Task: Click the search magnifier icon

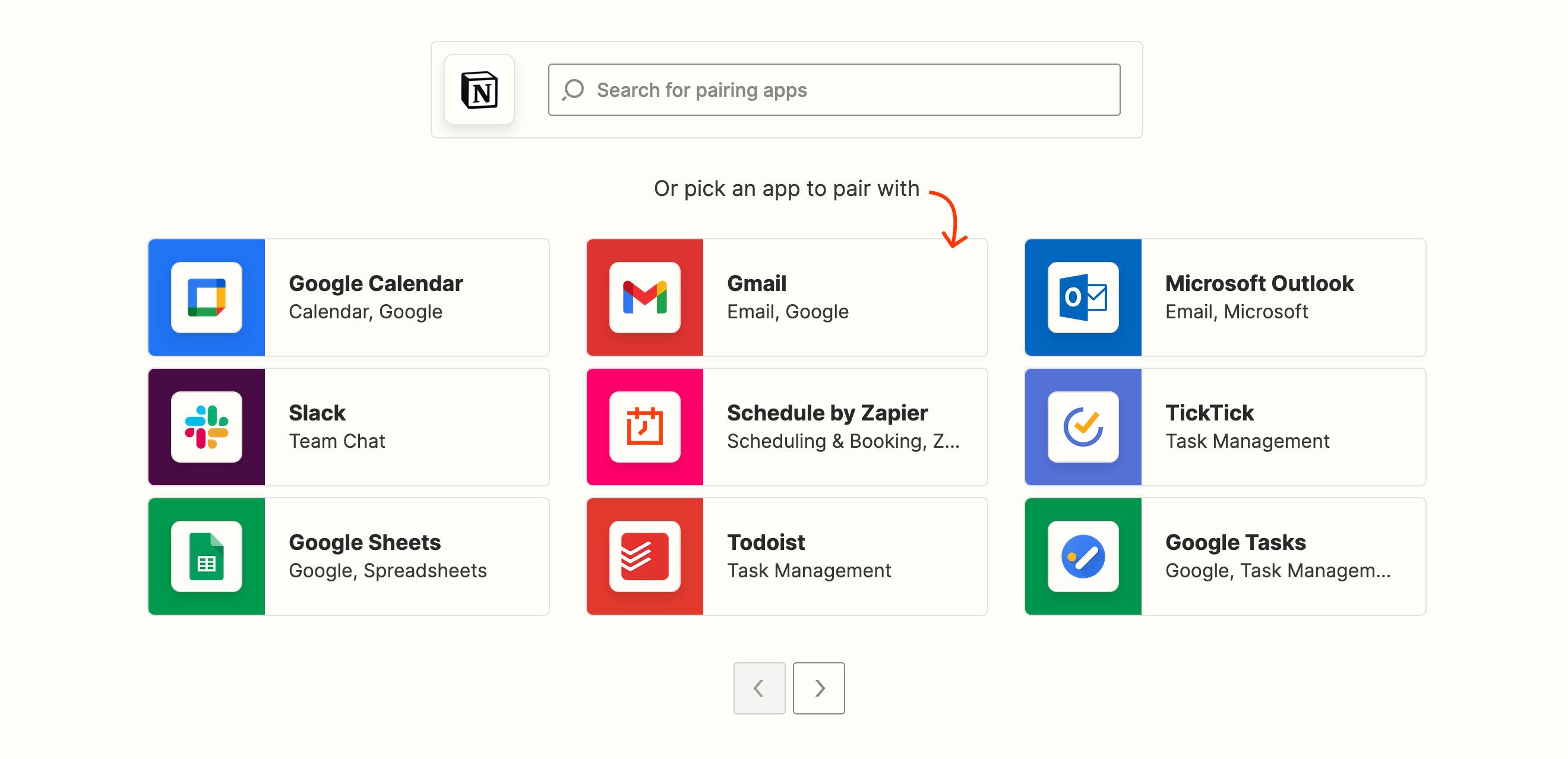Action: (573, 90)
